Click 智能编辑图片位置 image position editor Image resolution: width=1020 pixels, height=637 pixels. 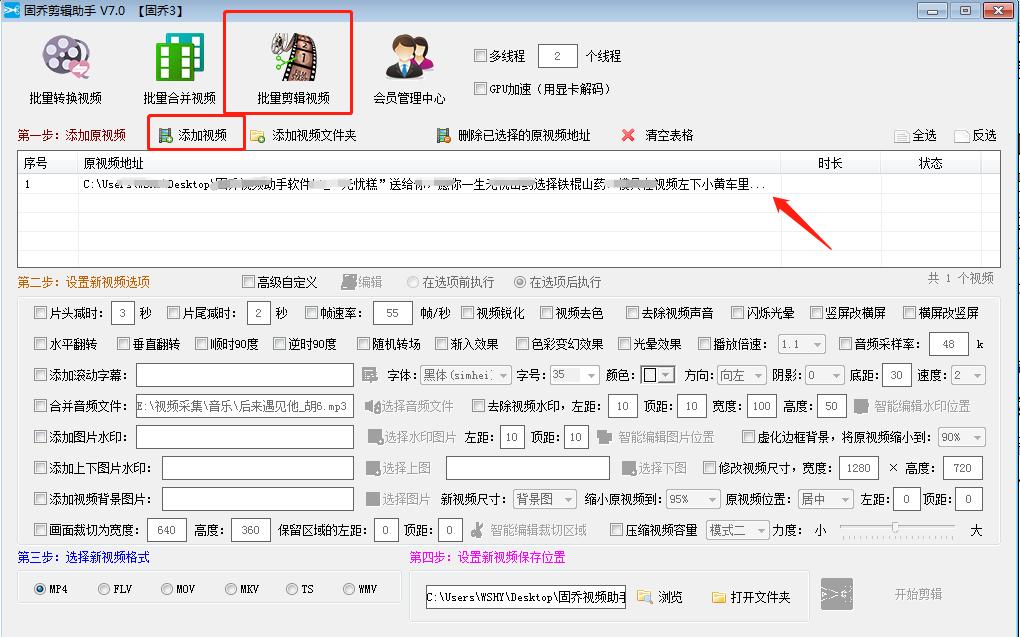[656, 437]
